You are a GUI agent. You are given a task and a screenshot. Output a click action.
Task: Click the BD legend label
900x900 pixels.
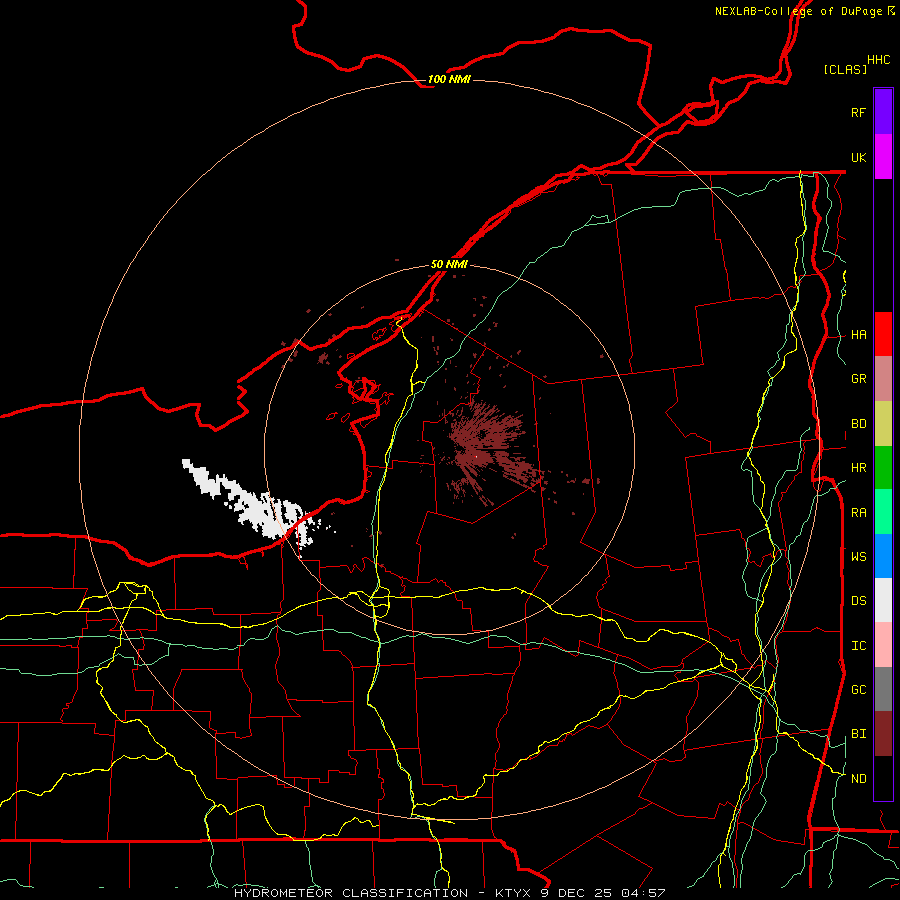tap(858, 424)
